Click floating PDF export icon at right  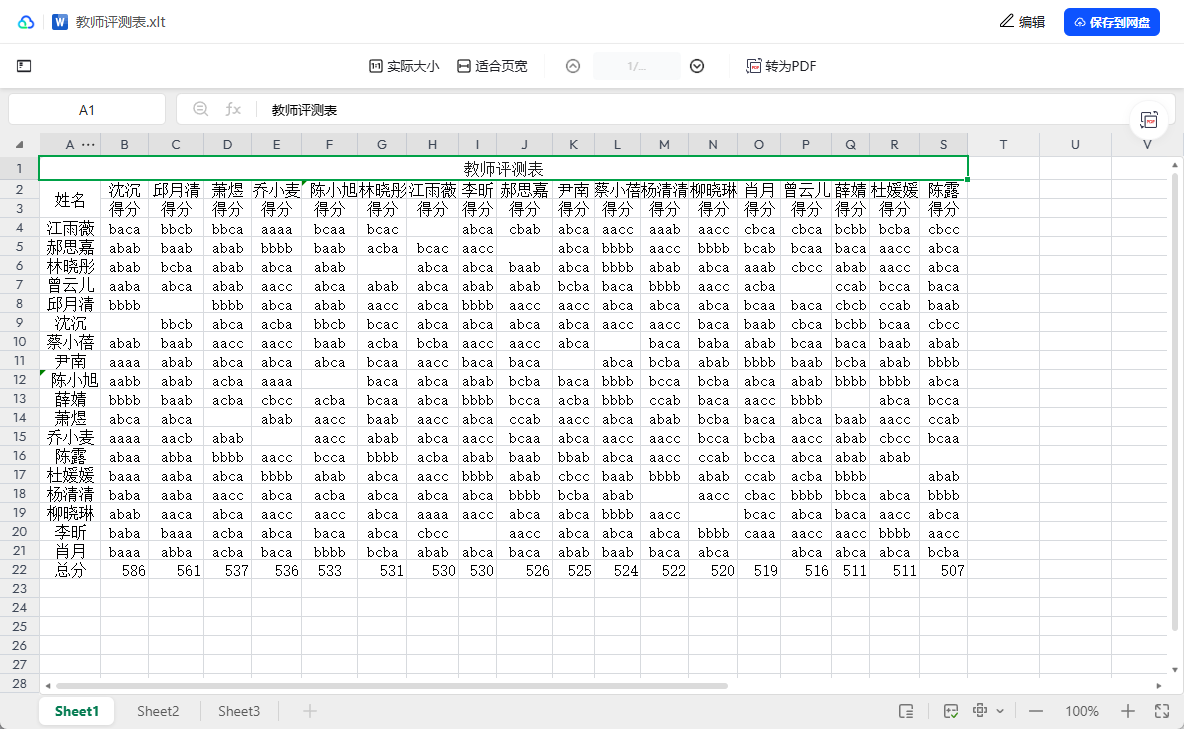(1149, 120)
